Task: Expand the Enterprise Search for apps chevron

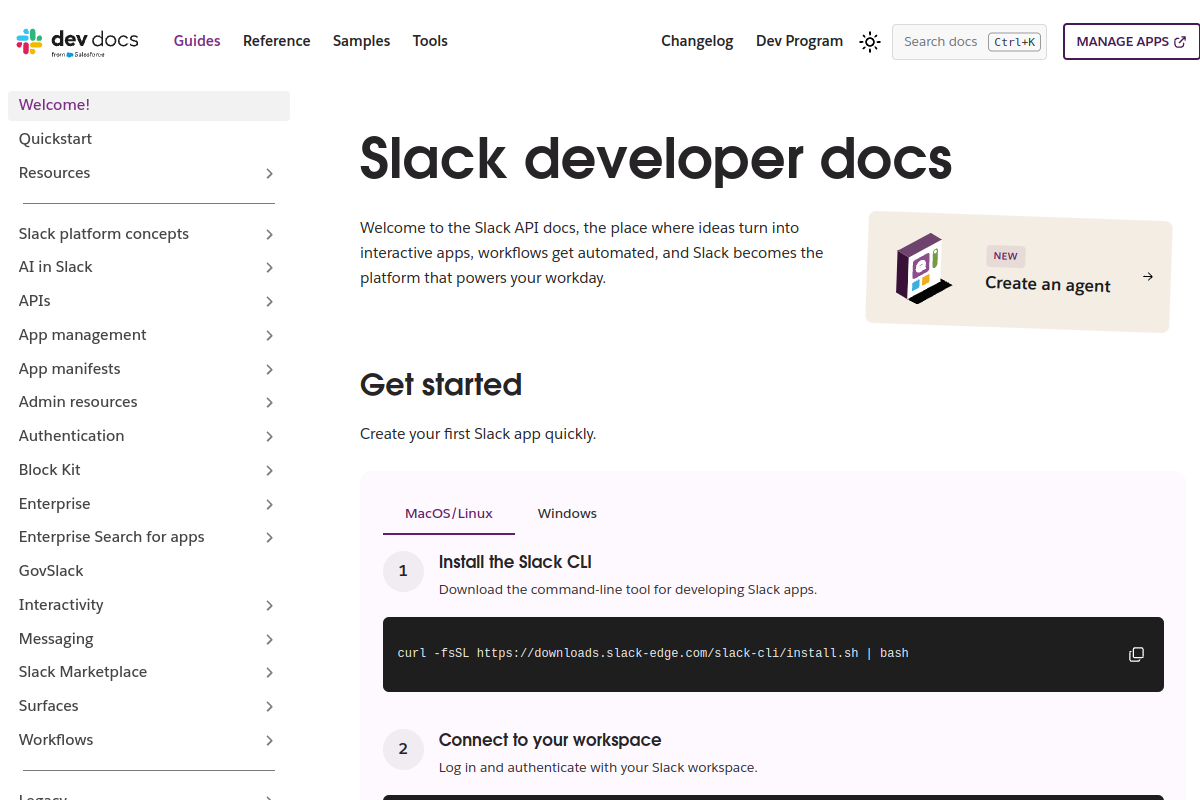Action: pyautogui.click(x=269, y=538)
